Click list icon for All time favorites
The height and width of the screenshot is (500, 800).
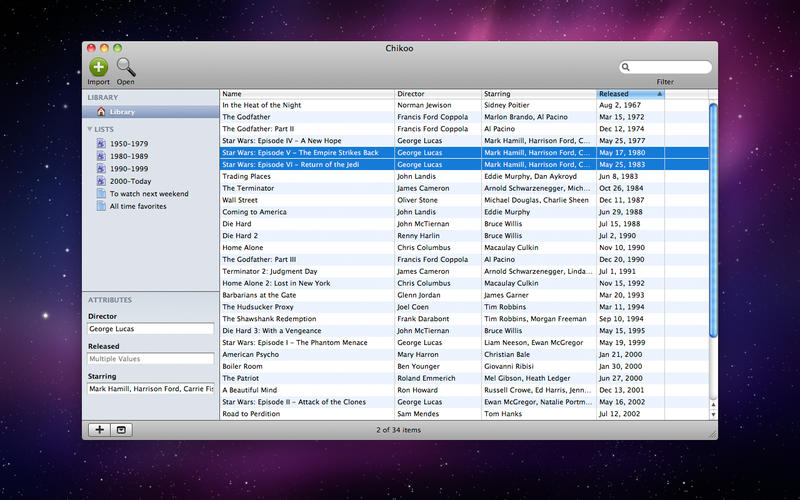point(101,206)
